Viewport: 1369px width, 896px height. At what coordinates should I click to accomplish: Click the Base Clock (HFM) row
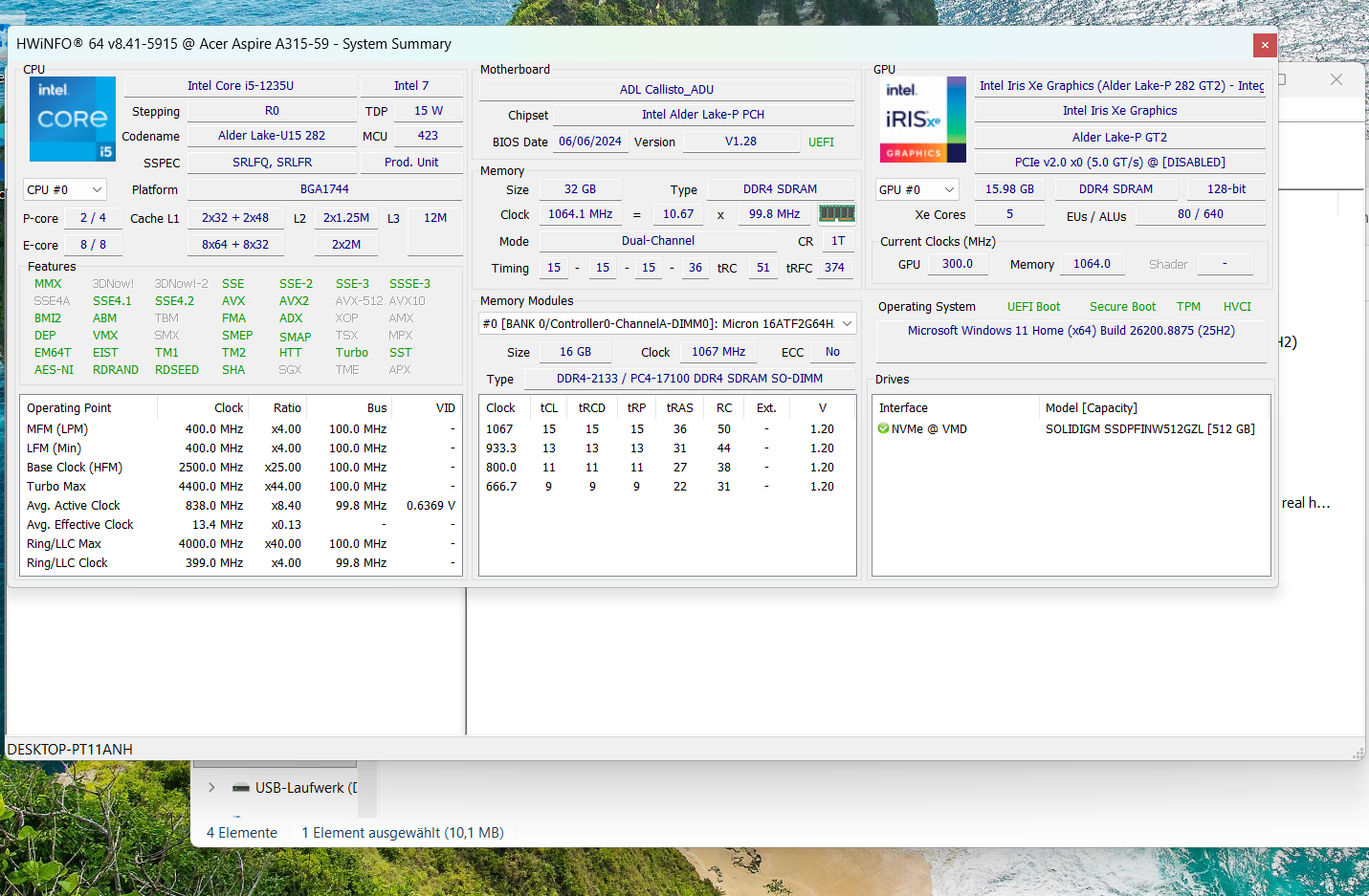coord(241,468)
